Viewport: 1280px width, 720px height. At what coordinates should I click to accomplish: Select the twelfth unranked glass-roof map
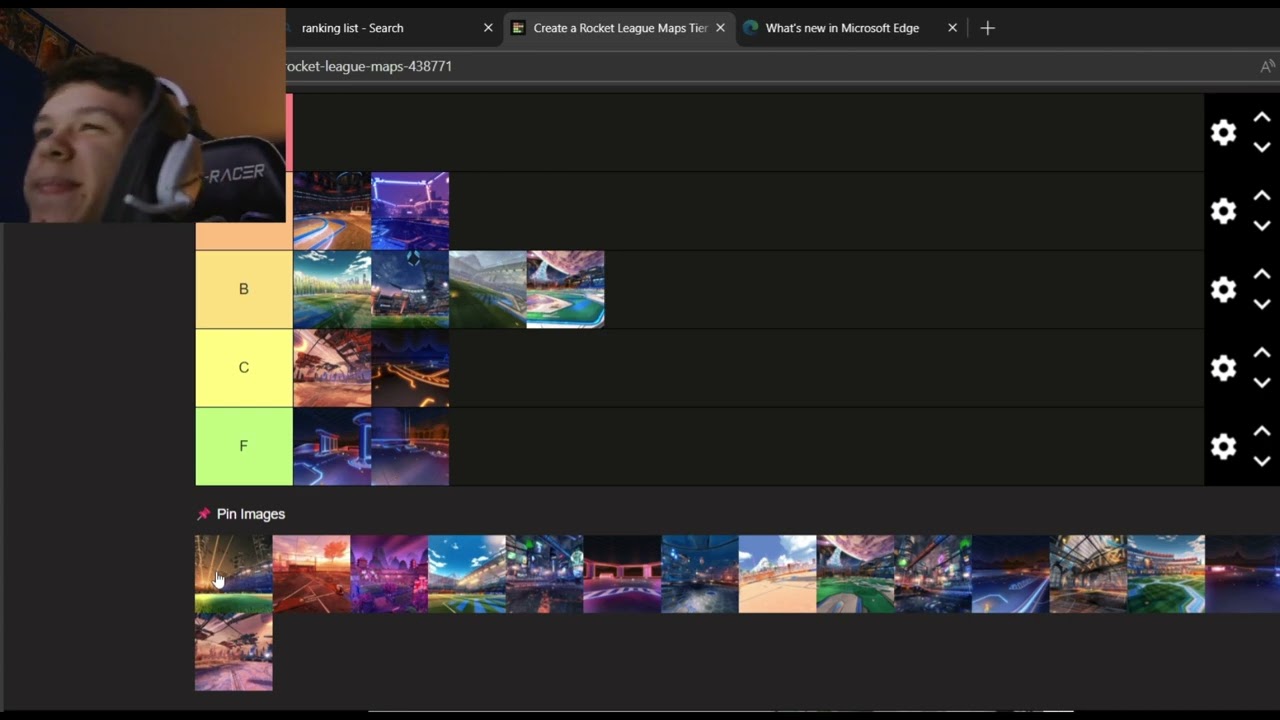(1089, 574)
